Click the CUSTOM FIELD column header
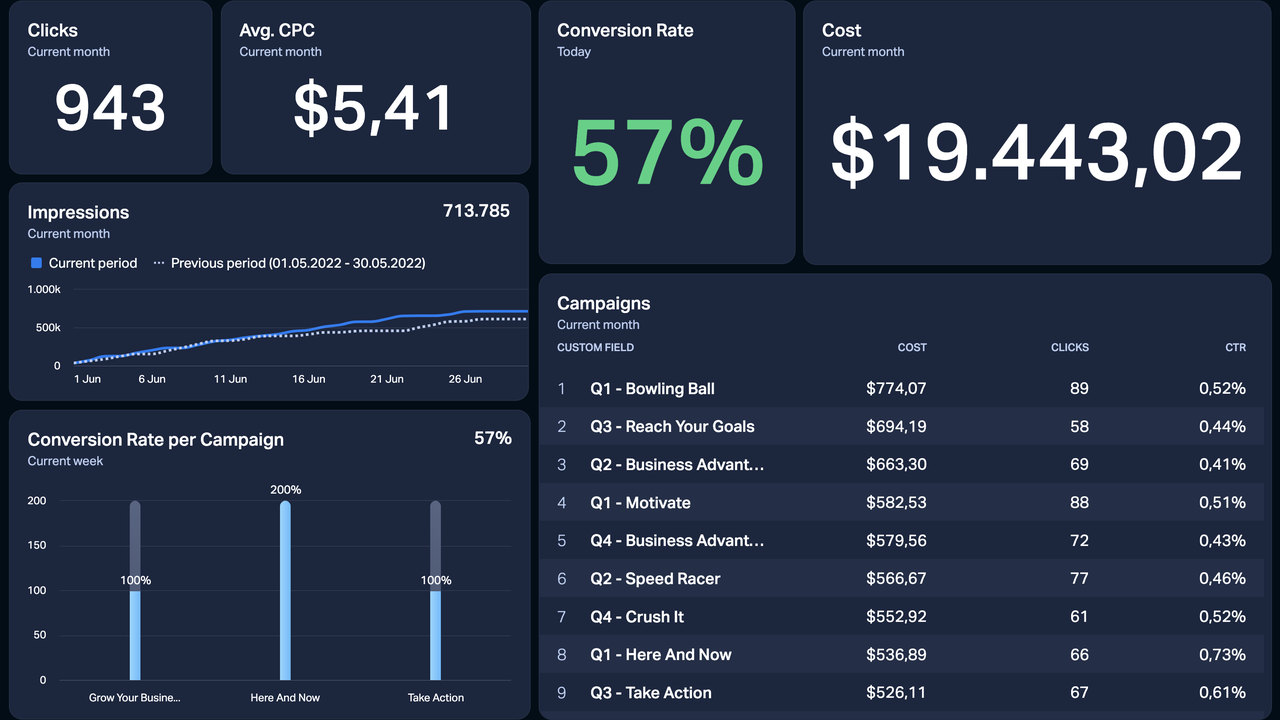This screenshot has height=720, width=1280. point(596,347)
